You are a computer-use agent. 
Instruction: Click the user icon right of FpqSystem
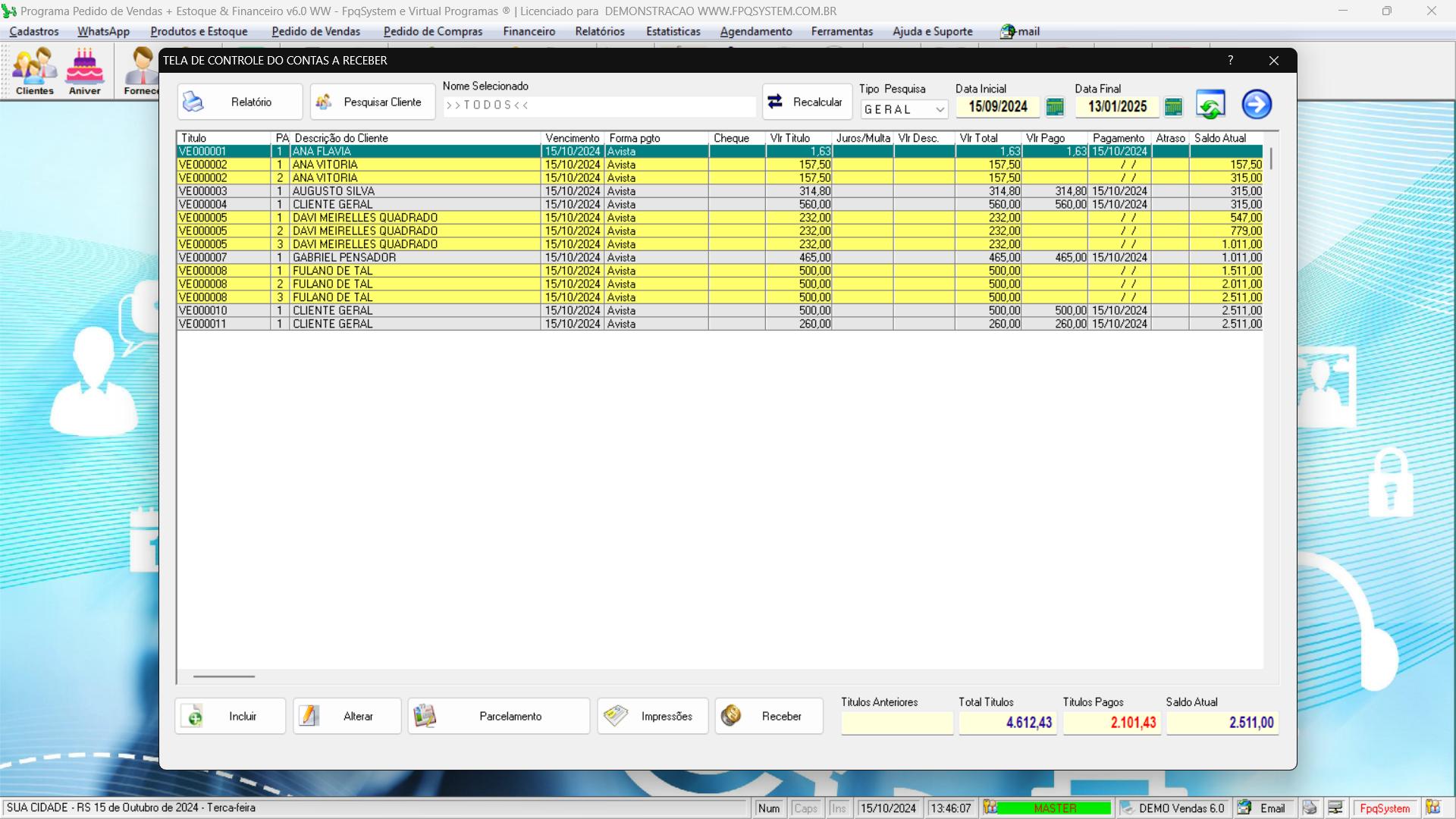tap(1432, 808)
